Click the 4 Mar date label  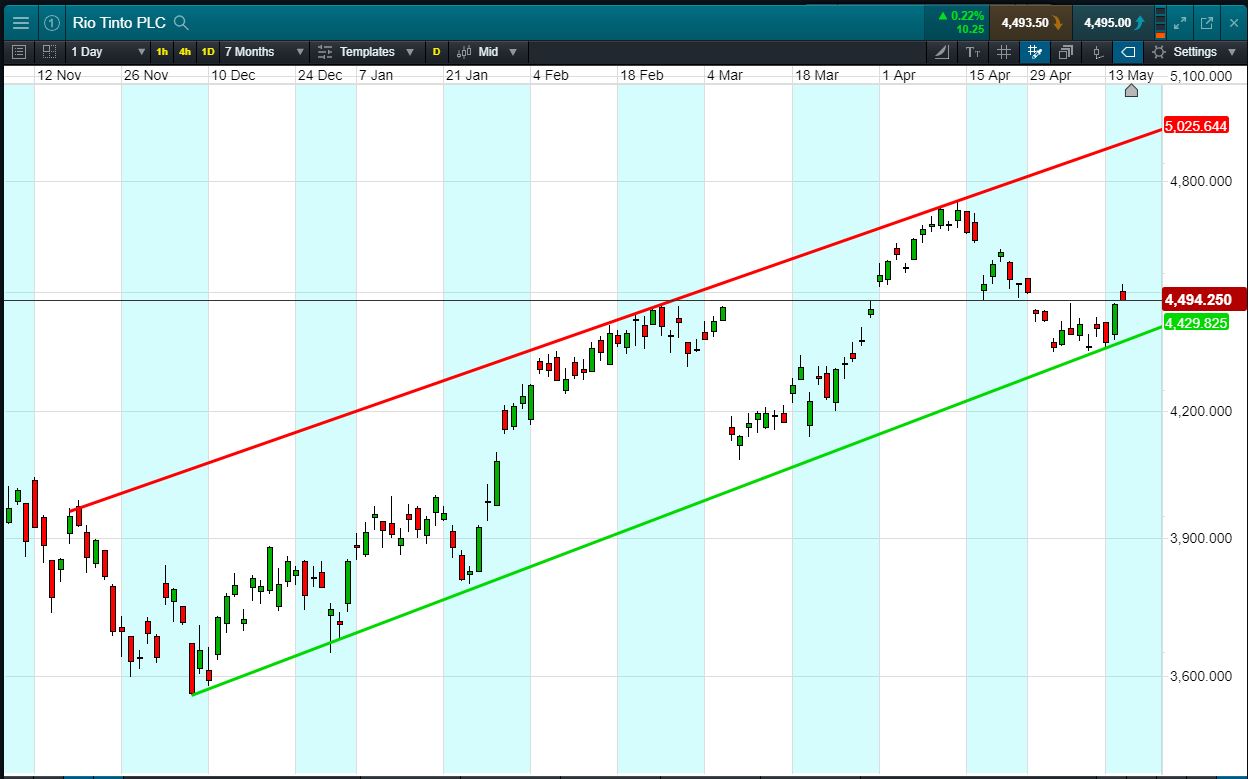pos(724,75)
